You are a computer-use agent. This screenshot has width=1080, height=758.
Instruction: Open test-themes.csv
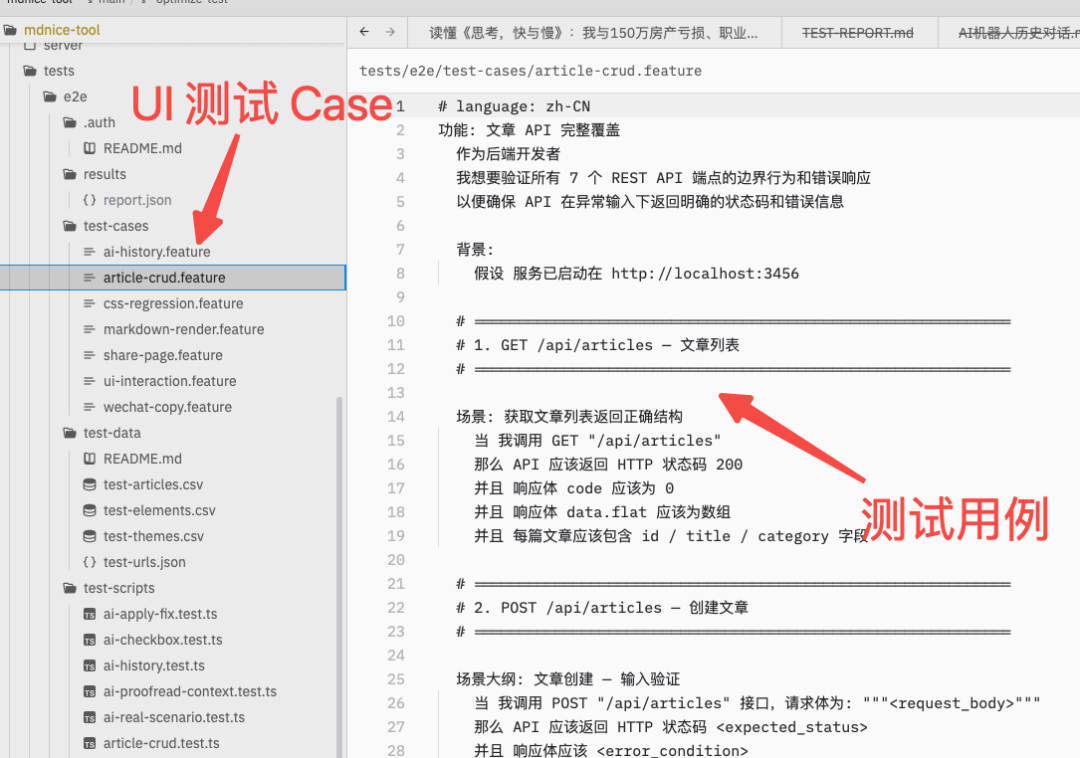point(154,536)
